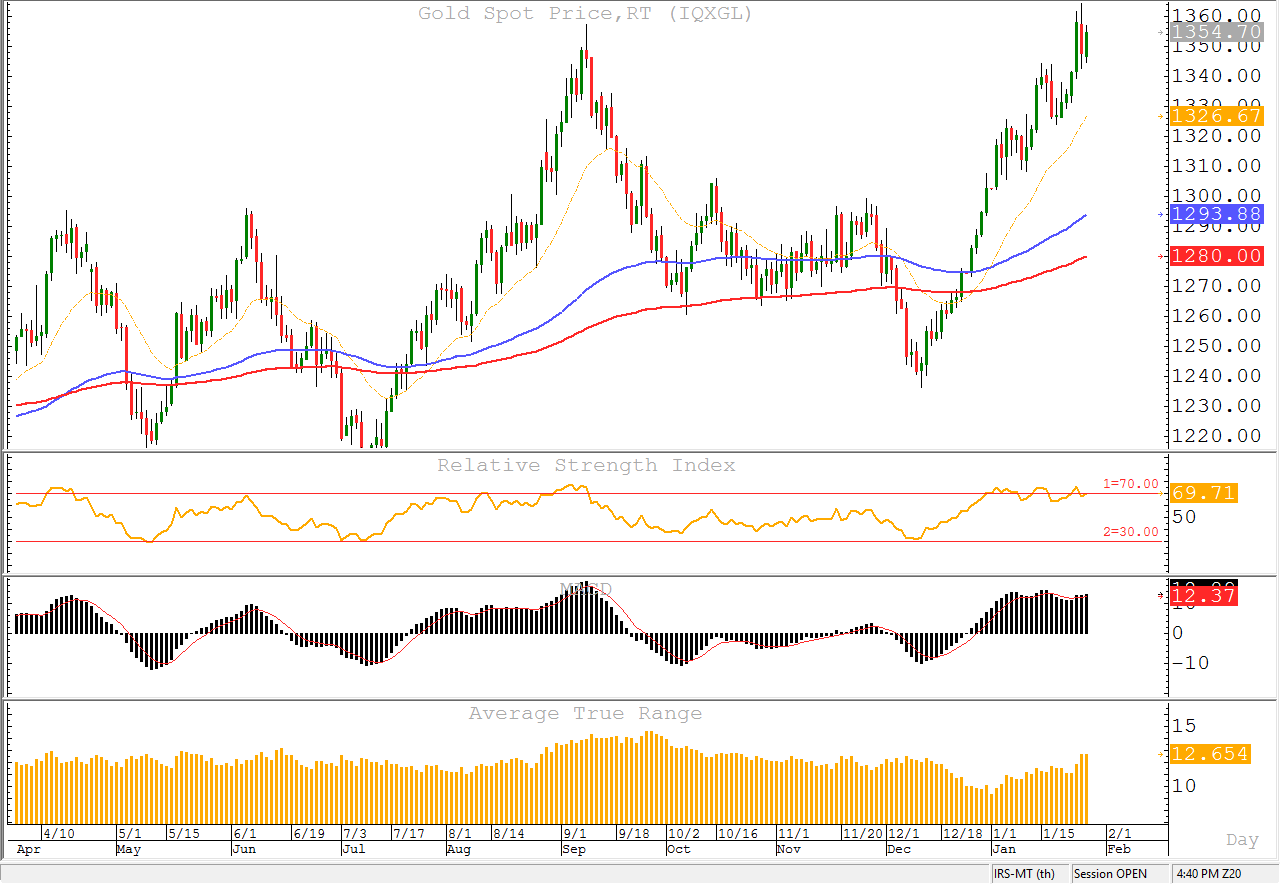The image size is (1280, 884).
Task: Click the Day timeframe label
Action: 1243,839
